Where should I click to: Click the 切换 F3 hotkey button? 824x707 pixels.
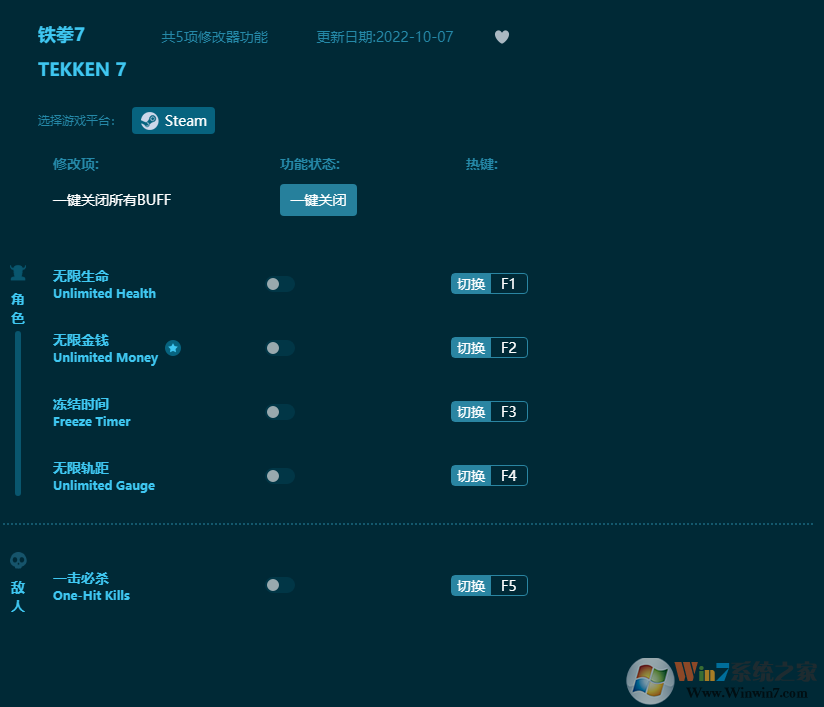click(x=489, y=412)
